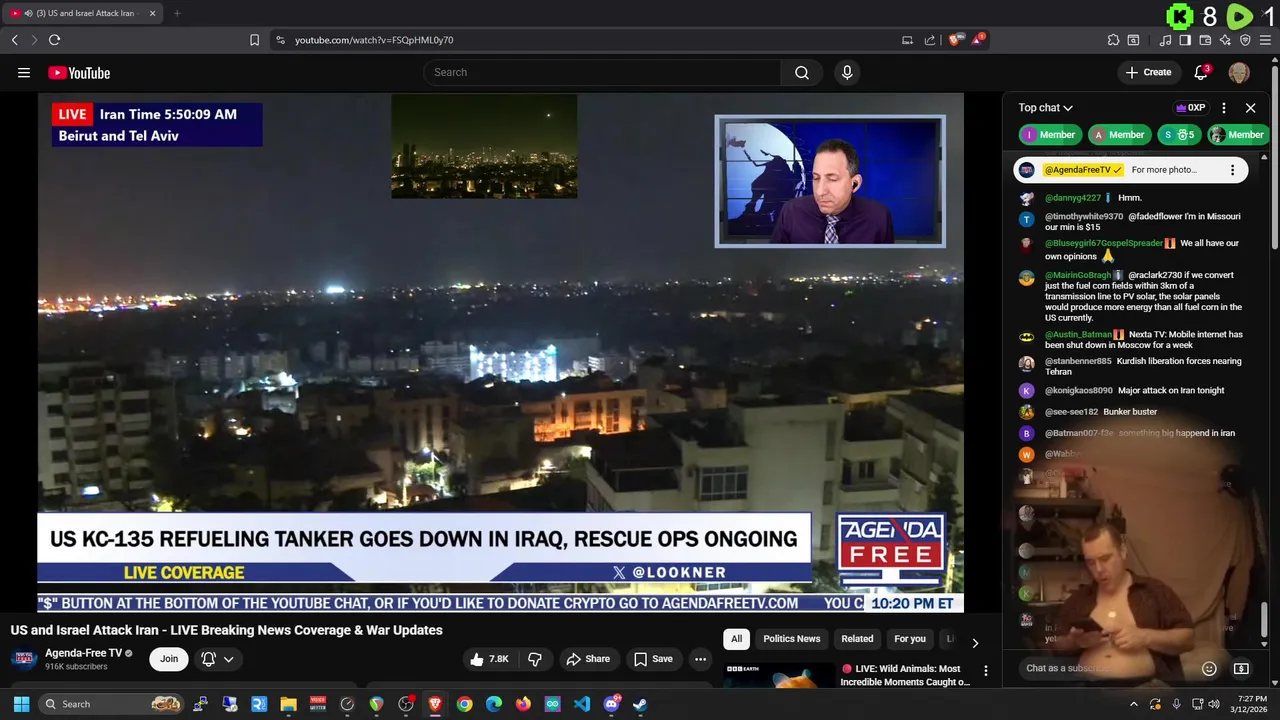Go back in browser history
This screenshot has width=1280, height=720.
click(14, 40)
